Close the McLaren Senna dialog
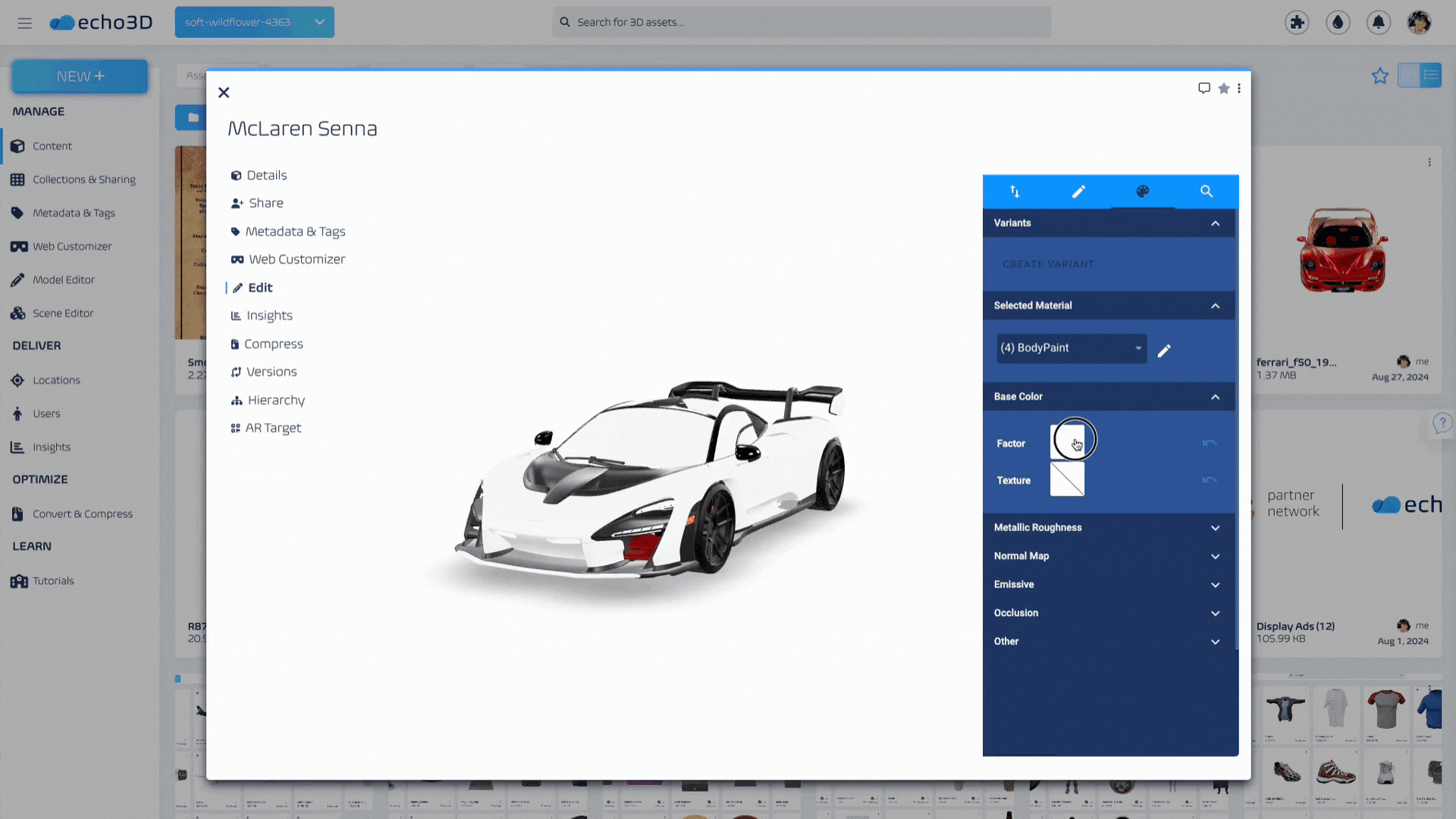Viewport: 1456px width, 819px height. click(224, 93)
